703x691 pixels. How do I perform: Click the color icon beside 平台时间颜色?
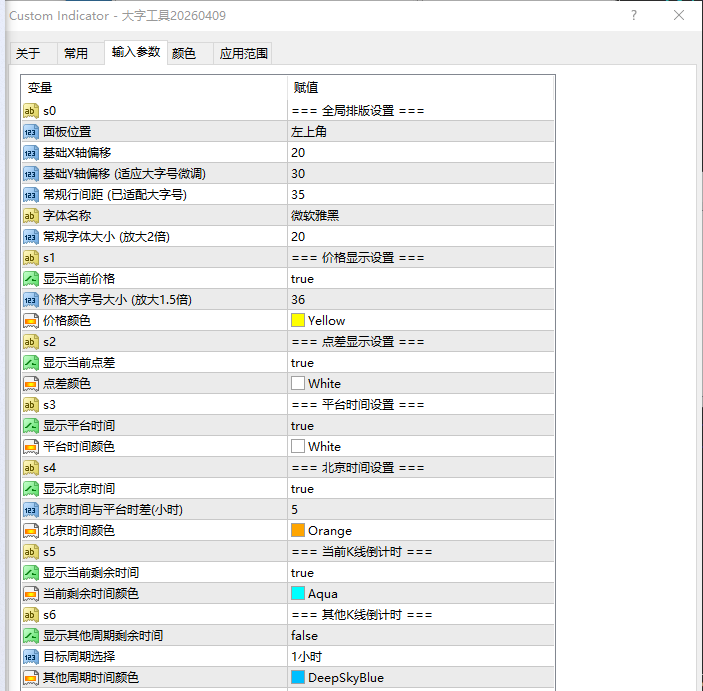coord(30,447)
